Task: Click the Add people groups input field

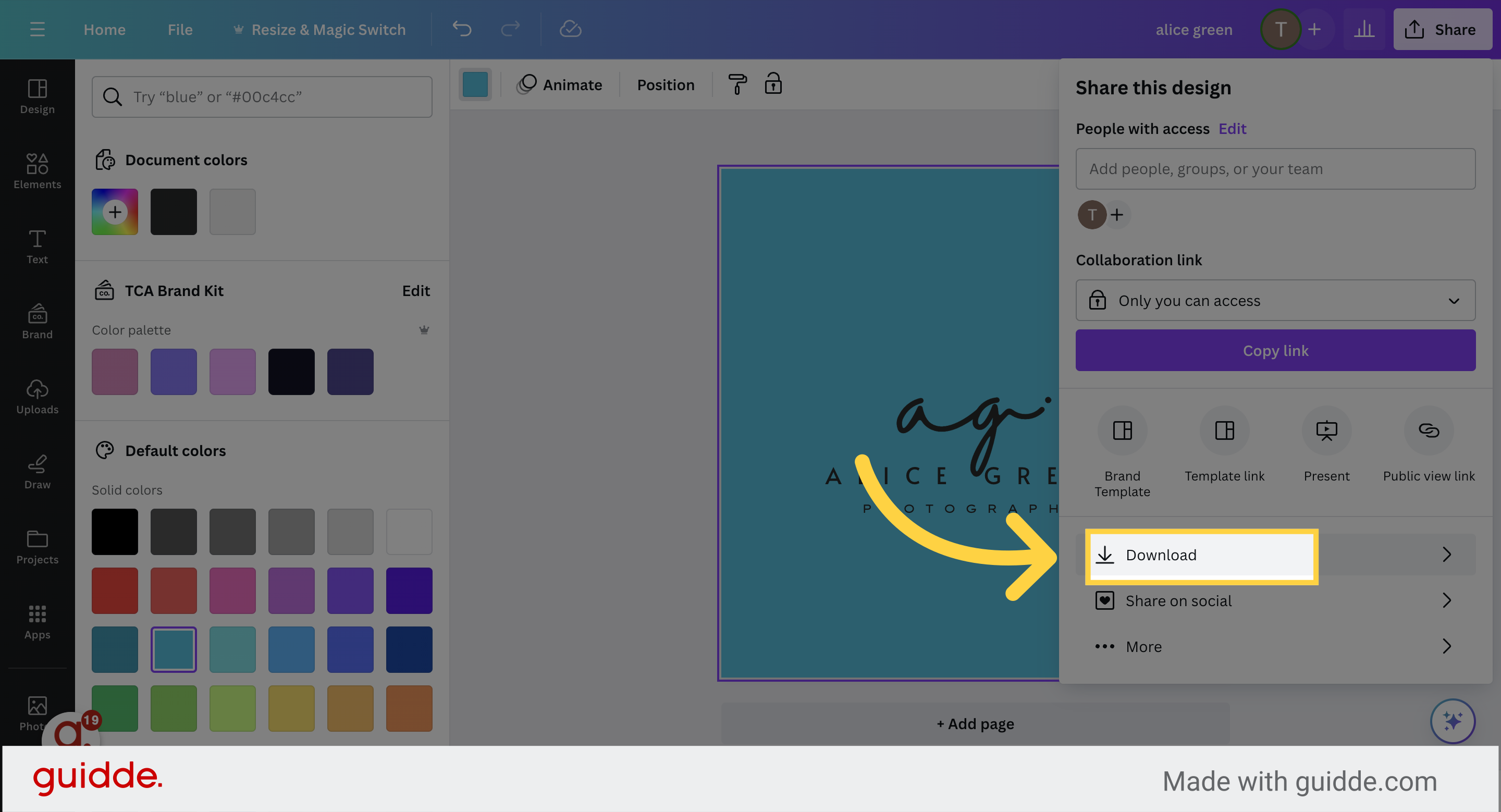Action: [x=1275, y=169]
